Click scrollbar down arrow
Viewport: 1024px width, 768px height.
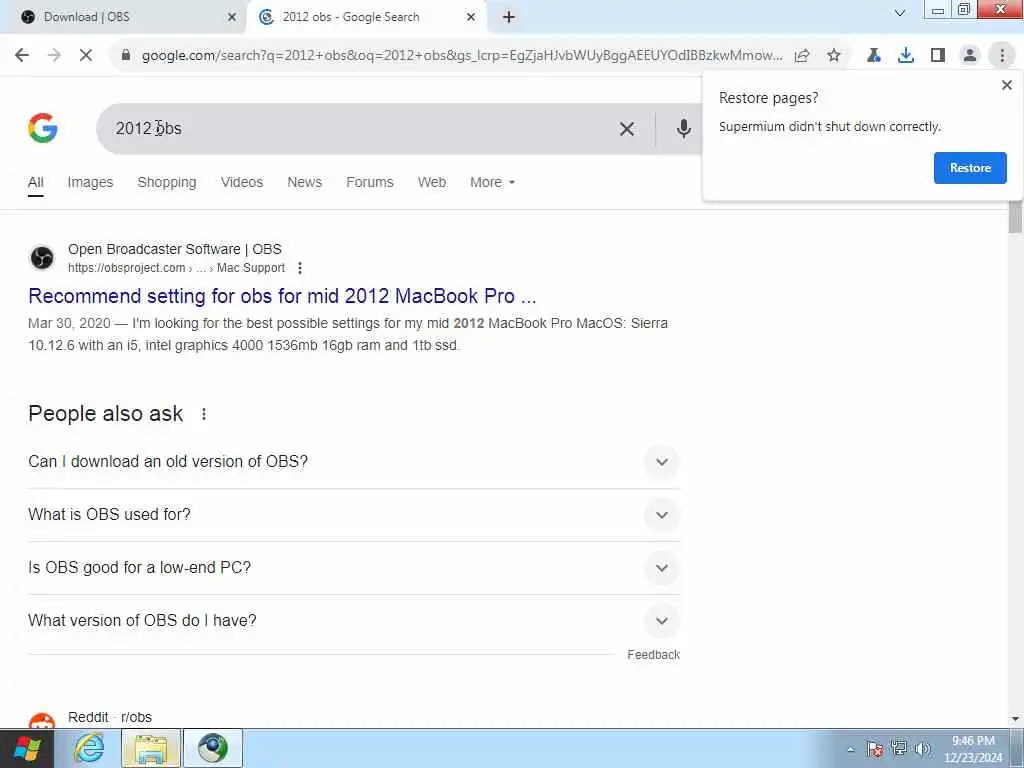click(1016, 719)
